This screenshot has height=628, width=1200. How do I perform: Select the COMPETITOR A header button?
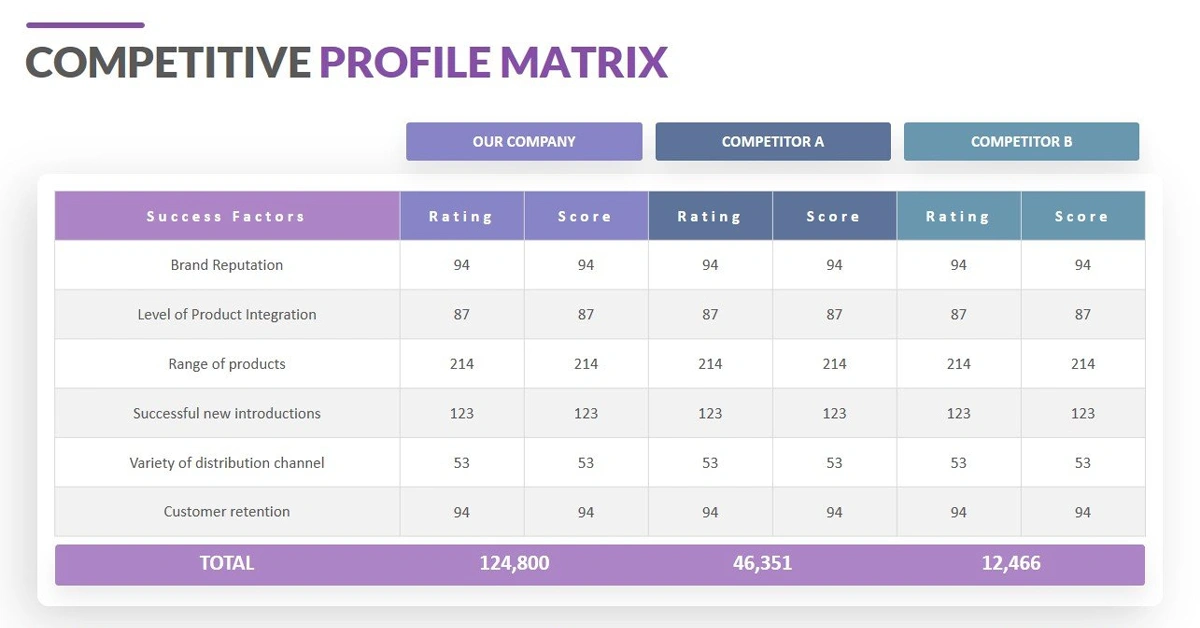(x=773, y=141)
